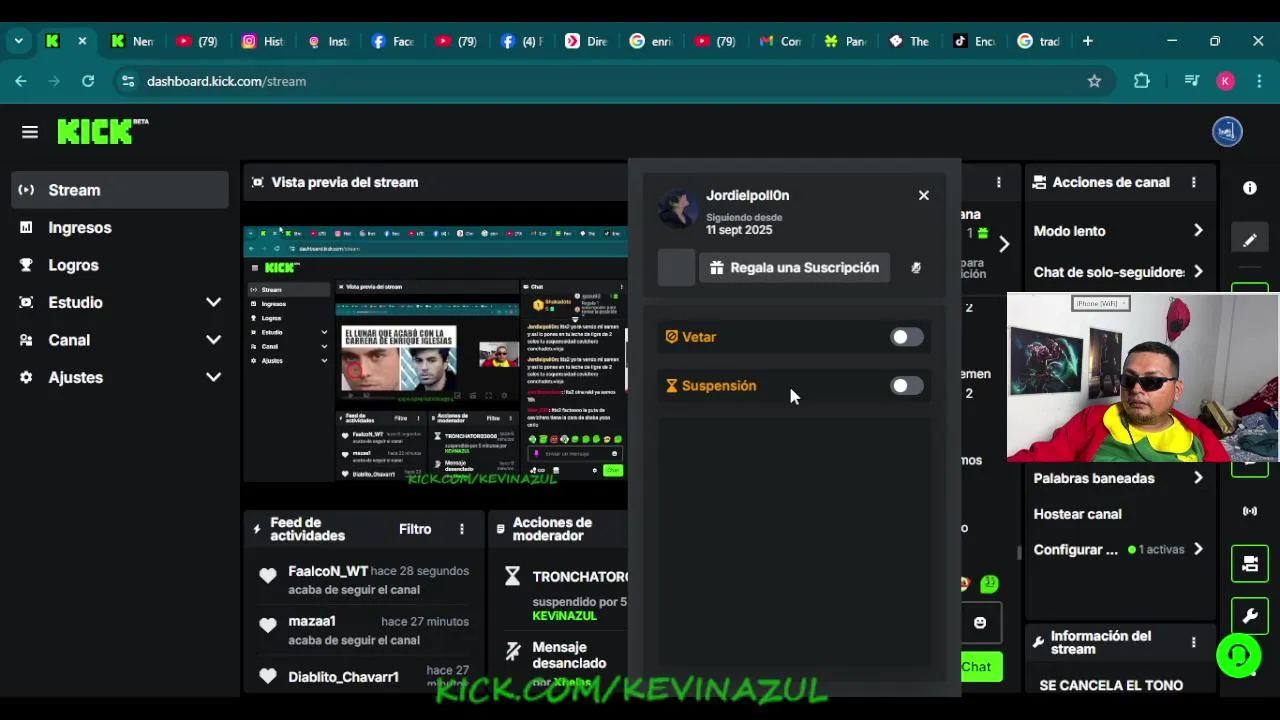Open the browser extensions puzzle icon

[x=1142, y=81]
